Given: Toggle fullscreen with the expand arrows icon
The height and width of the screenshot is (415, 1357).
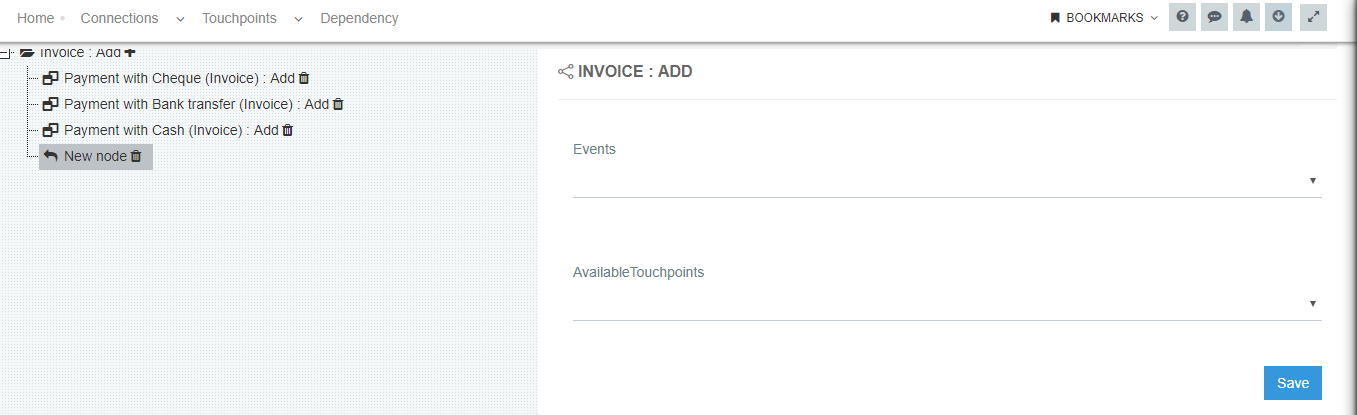Looking at the screenshot, I should click(x=1313, y=18).
